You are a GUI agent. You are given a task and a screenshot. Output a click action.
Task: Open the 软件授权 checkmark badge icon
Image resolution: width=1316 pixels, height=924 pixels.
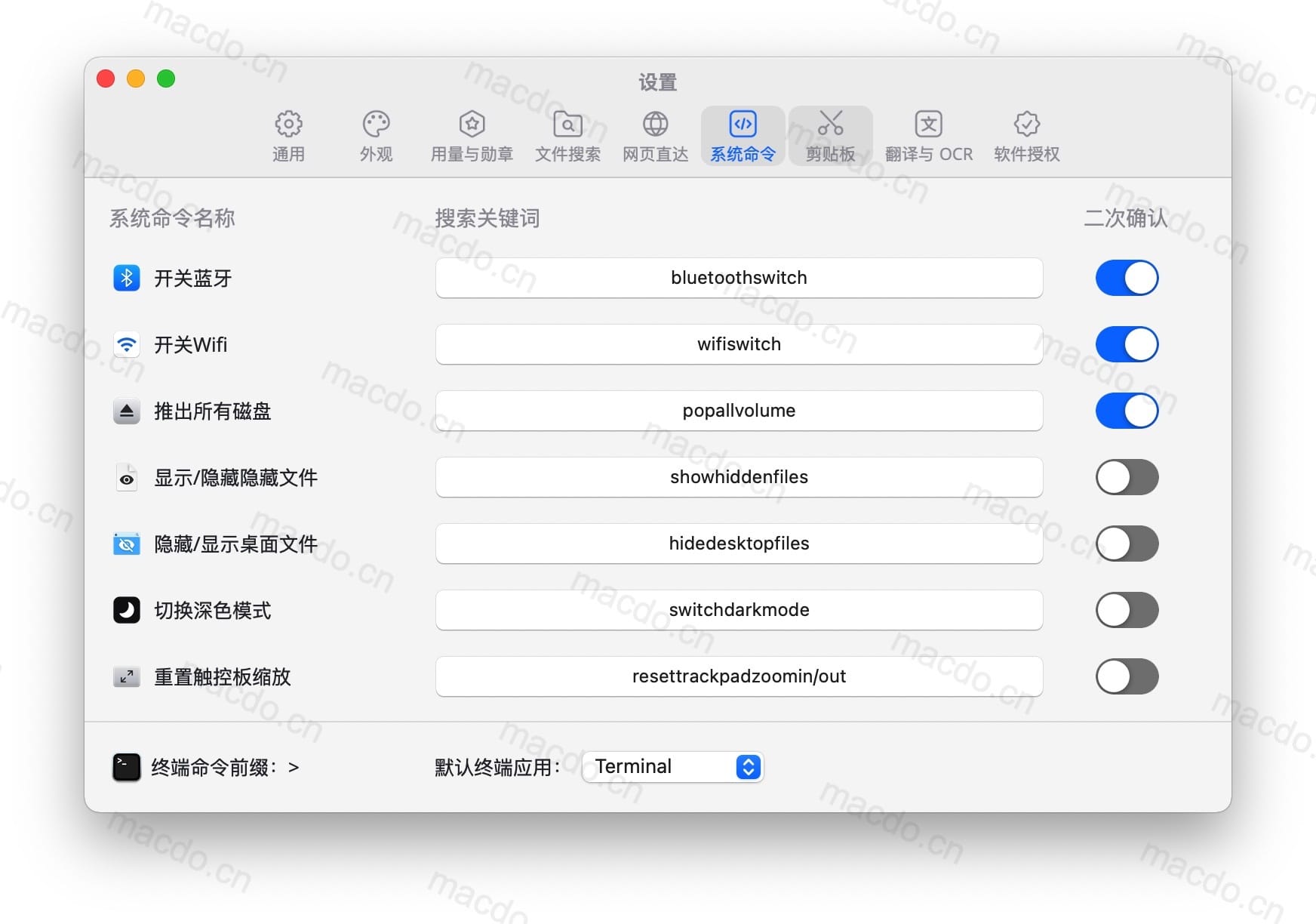pyautogui.click(x=1026, y=123)
